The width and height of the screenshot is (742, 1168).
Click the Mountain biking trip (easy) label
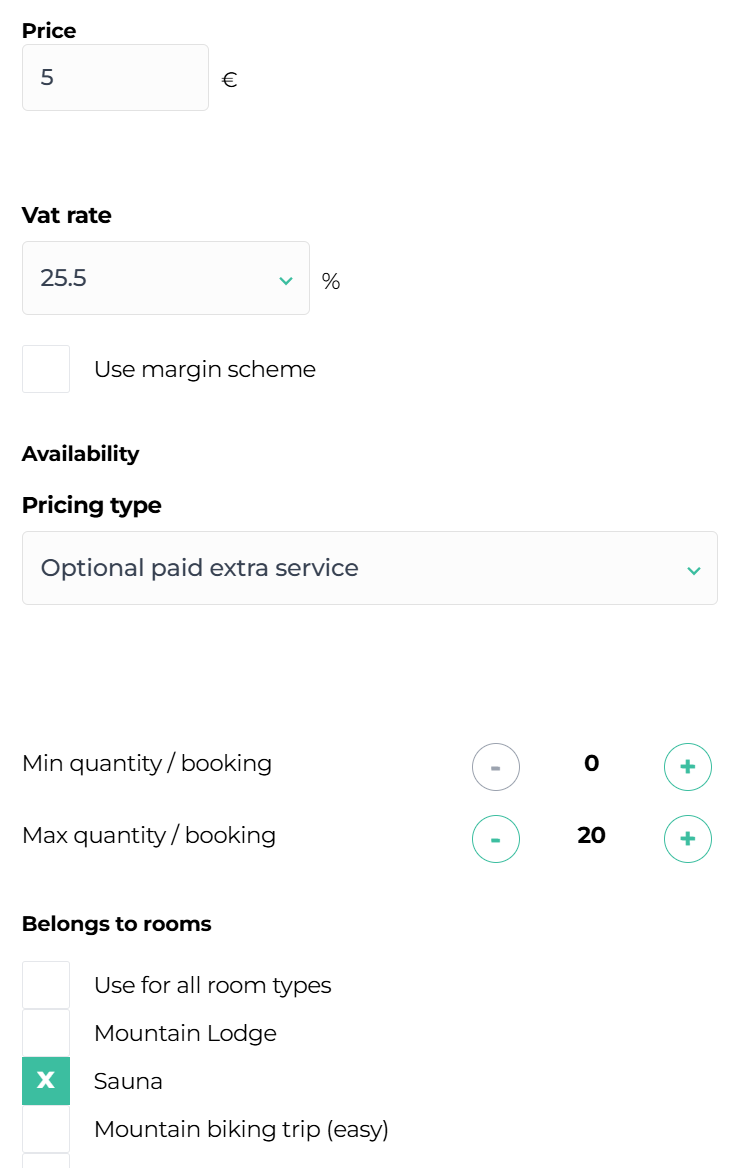(x=241, y=1129)
